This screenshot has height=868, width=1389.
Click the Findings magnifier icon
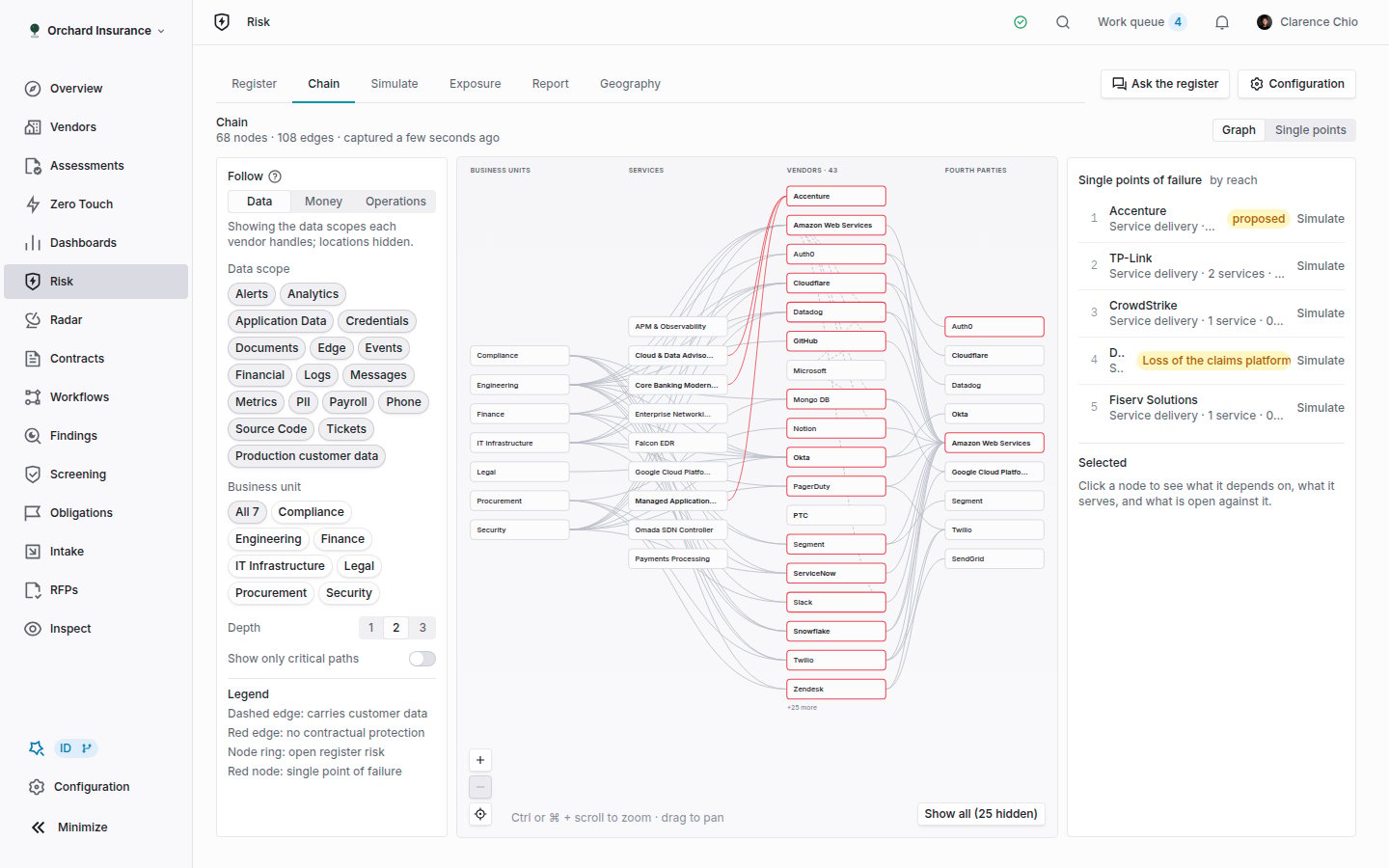coord(33,436)
